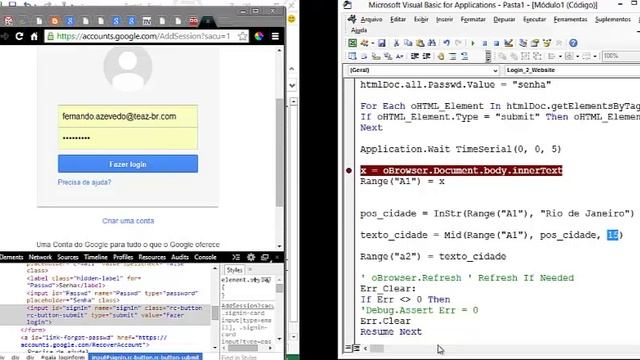This screenshot has width=640, height=360.
Task: Open Properties Window icon in VBA toolbar
Action: click(x=535, y=43)
